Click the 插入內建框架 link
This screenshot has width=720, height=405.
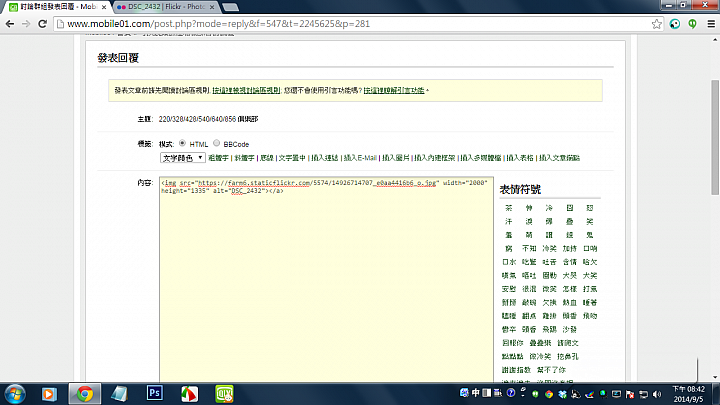tap(435, 158)
